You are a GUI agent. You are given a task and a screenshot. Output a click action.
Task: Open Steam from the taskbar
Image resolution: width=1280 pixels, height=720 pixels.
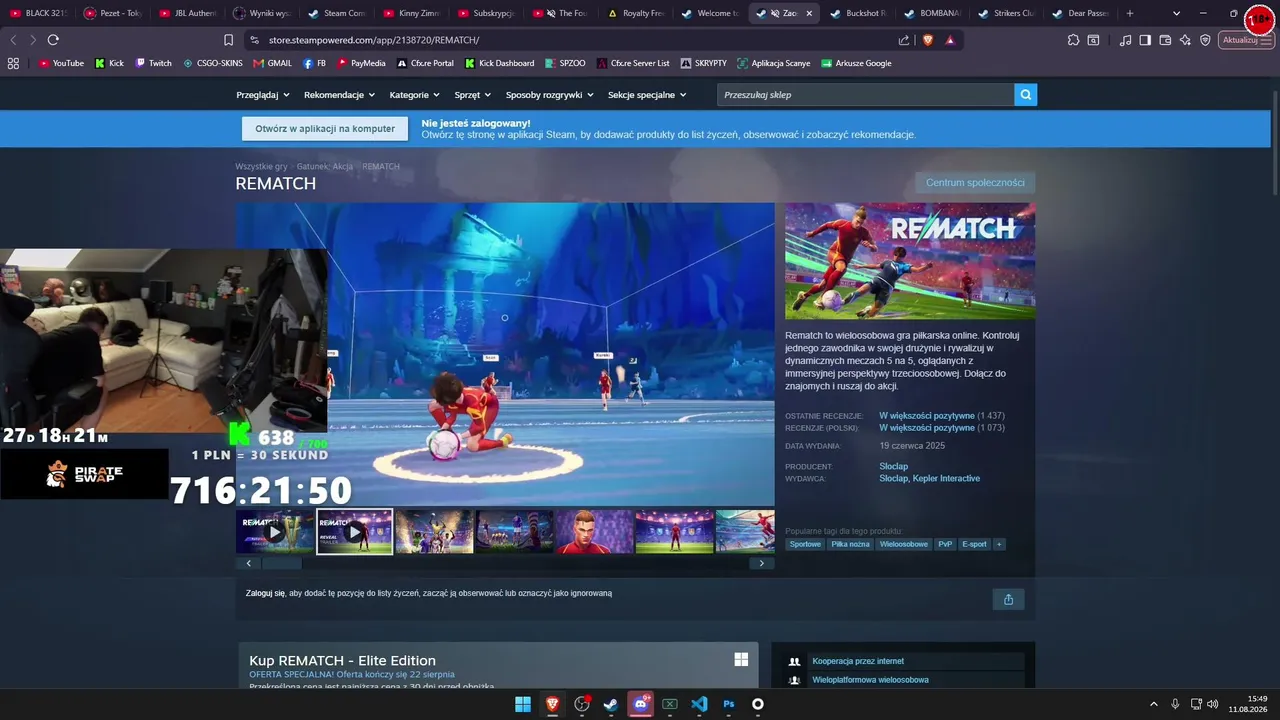coord(611,704)
